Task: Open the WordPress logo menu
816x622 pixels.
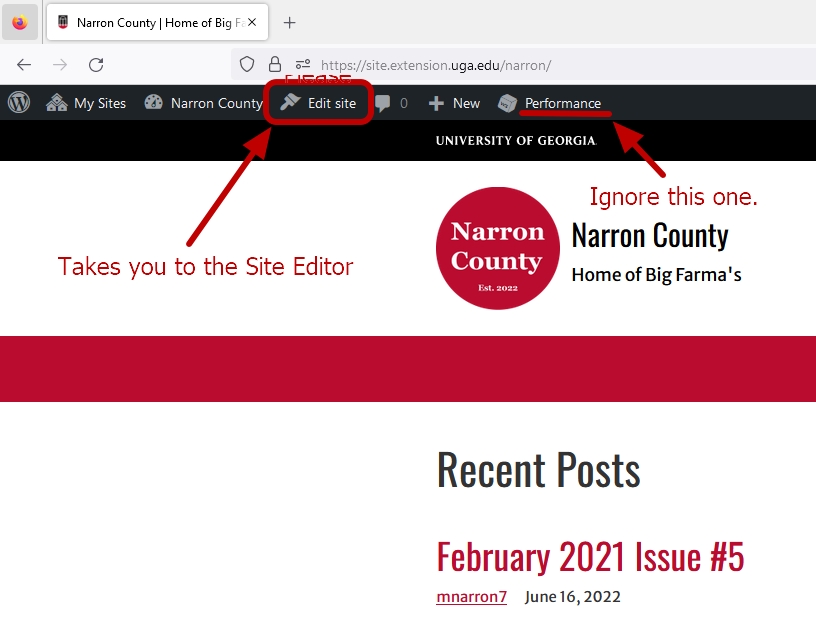Action: click(19, 103)
